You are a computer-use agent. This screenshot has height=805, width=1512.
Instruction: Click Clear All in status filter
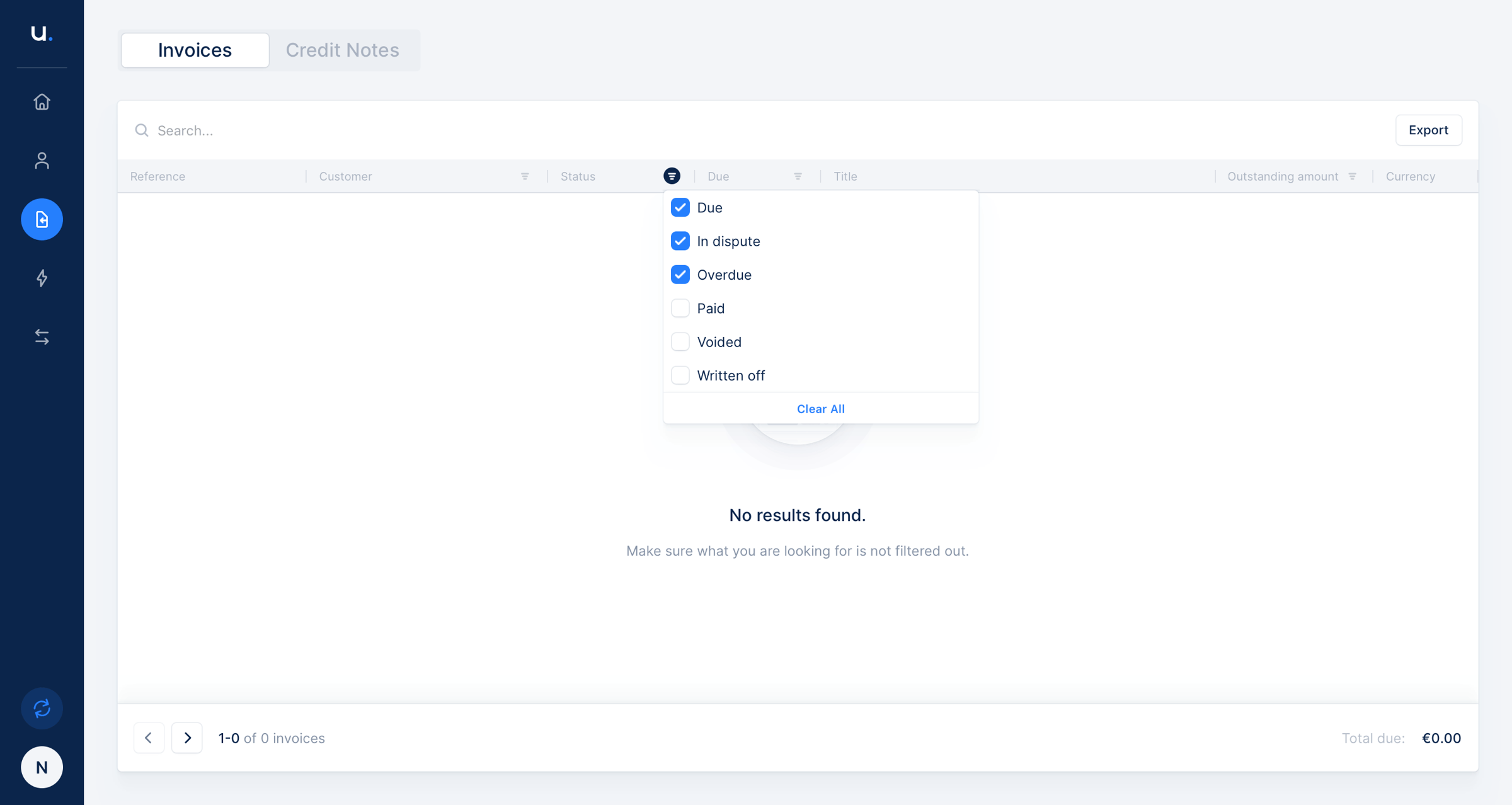click(x=820, y=409)
